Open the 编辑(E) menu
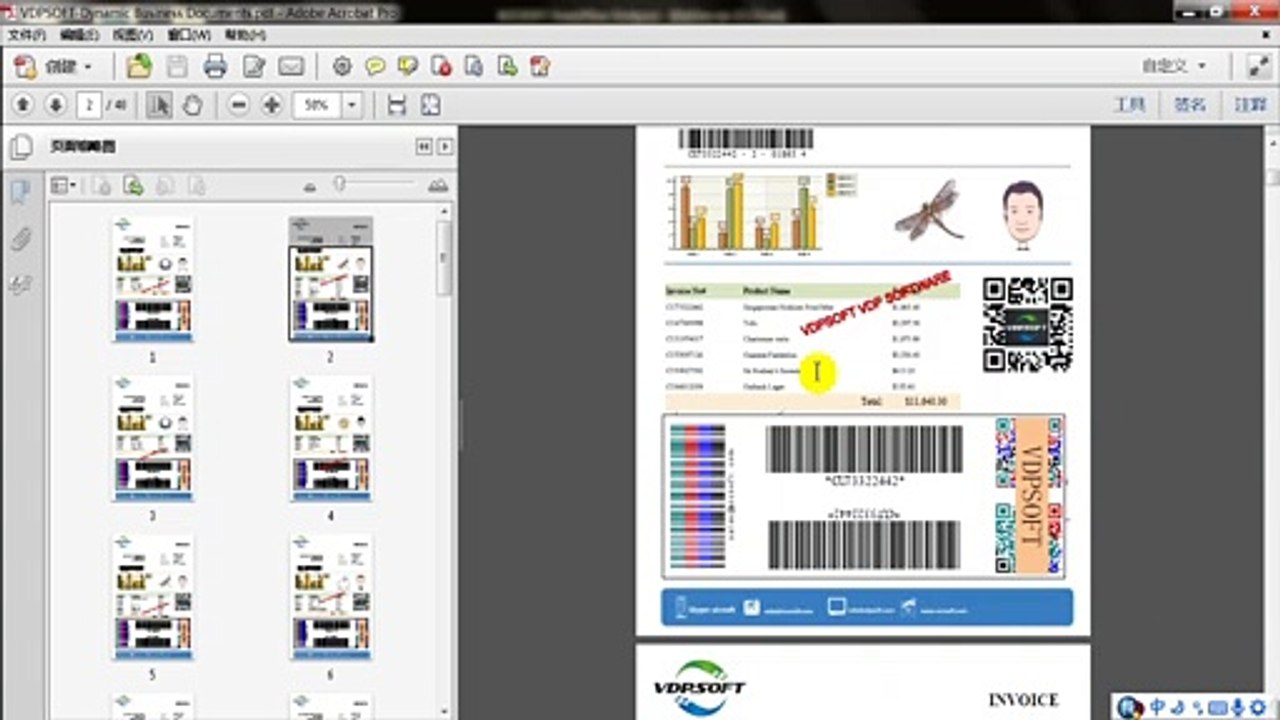Screen dimensions: 1280x720 tap(79, 34)
